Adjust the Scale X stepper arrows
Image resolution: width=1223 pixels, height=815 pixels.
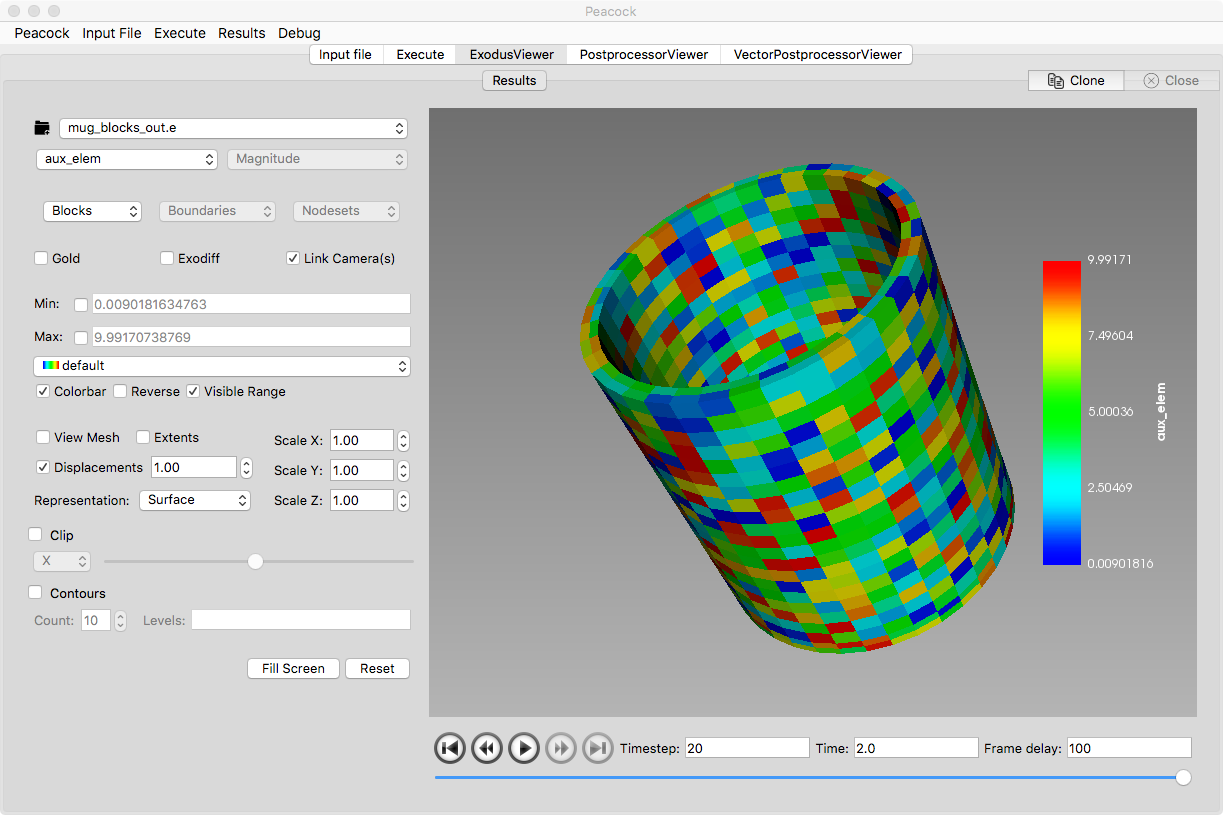[403, 441]
